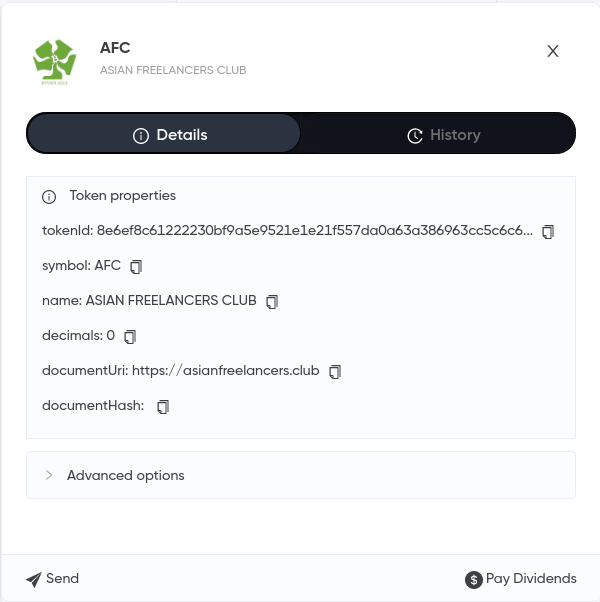Copy the AFC symbol value
This screenshot has height=602, width=600.
coord(136,266)
